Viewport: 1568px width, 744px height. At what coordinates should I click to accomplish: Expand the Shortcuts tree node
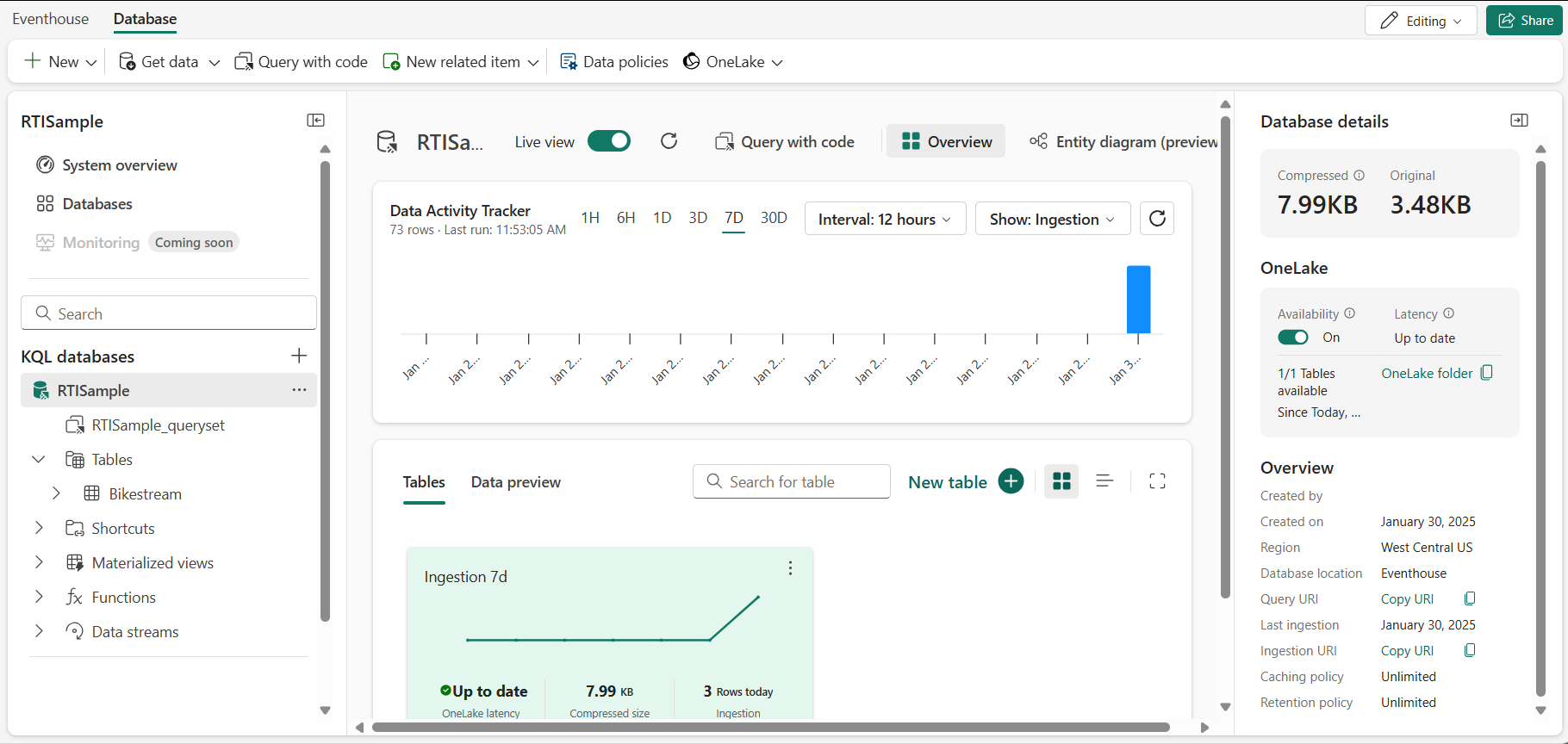(x=39, y=528)
